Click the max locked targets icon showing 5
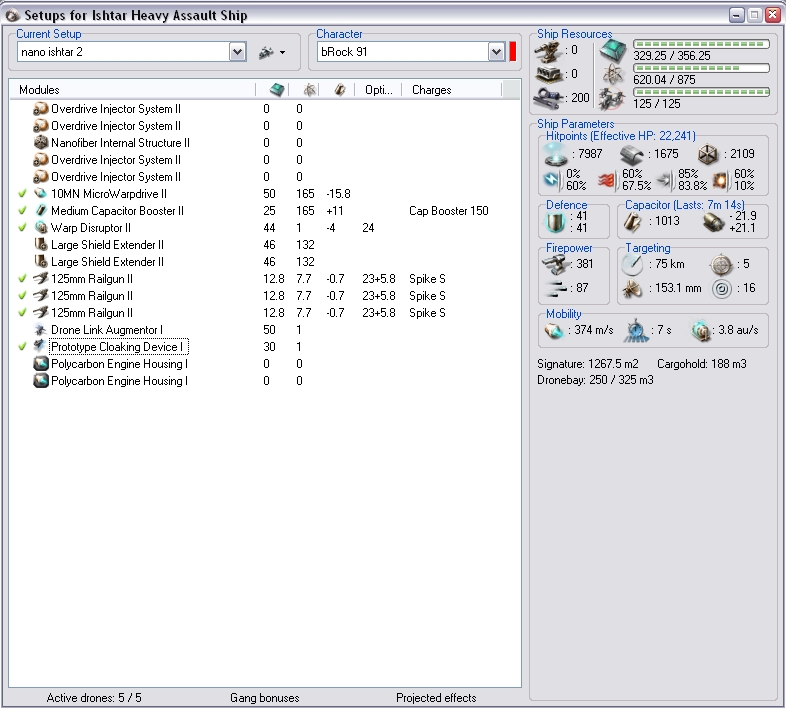The image size is (786, 708). 721,264
